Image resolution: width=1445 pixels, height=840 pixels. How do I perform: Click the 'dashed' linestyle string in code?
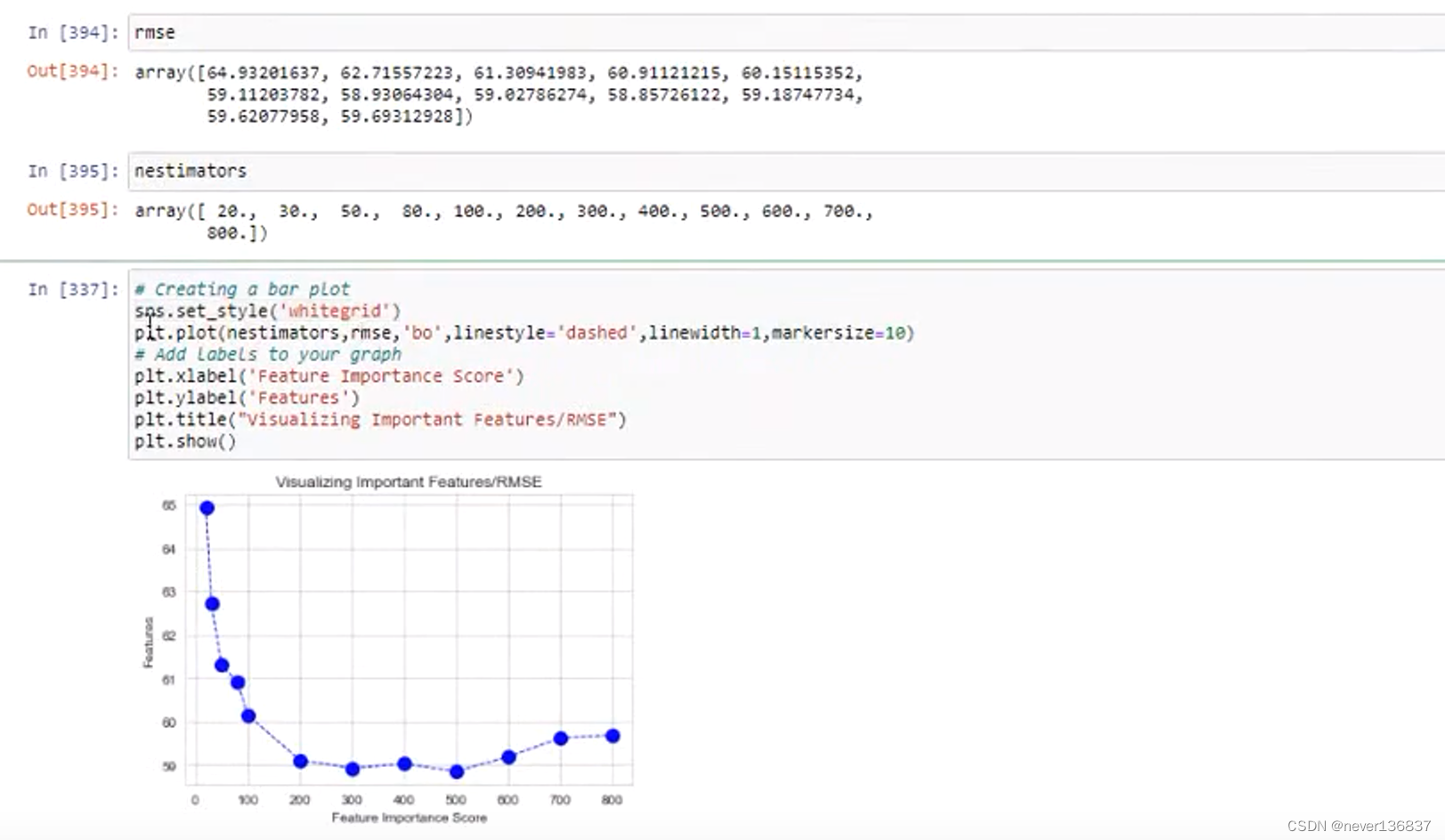[x=597, y=332]
